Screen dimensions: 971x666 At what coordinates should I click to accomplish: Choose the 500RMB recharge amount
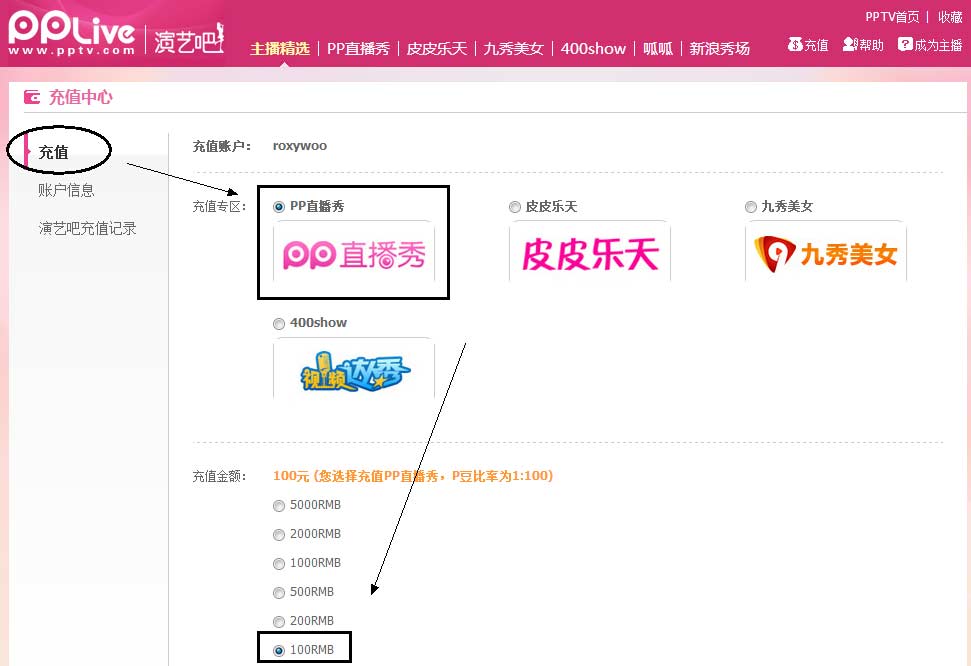(x=279, y=593)
